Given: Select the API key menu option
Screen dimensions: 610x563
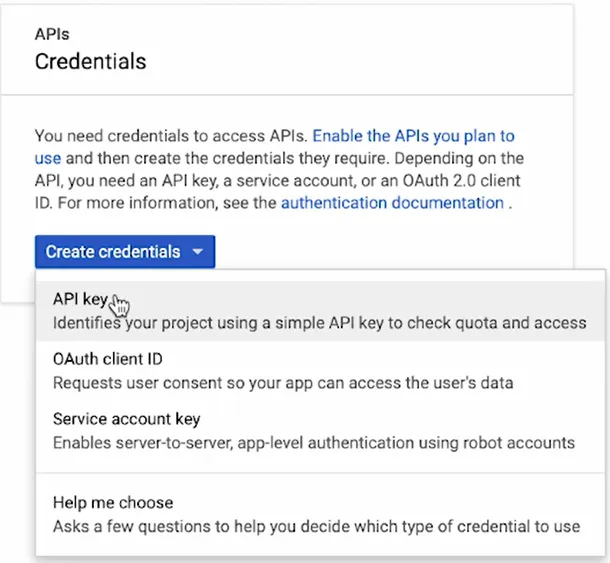Looking at the screenshot, I should (x=80, y=299).
